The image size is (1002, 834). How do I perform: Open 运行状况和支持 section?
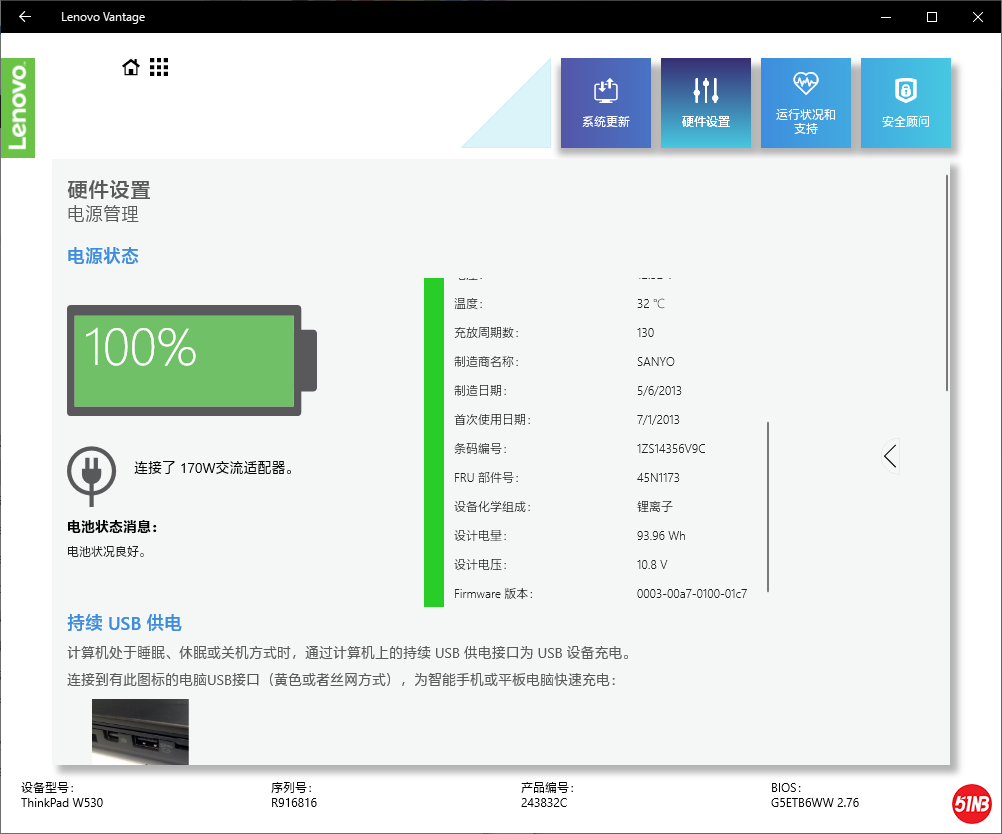click(805, 103)
